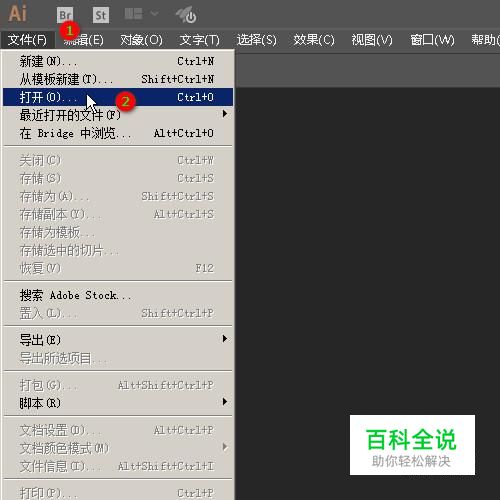Open the 选择(S) menu

click(257, 40)
